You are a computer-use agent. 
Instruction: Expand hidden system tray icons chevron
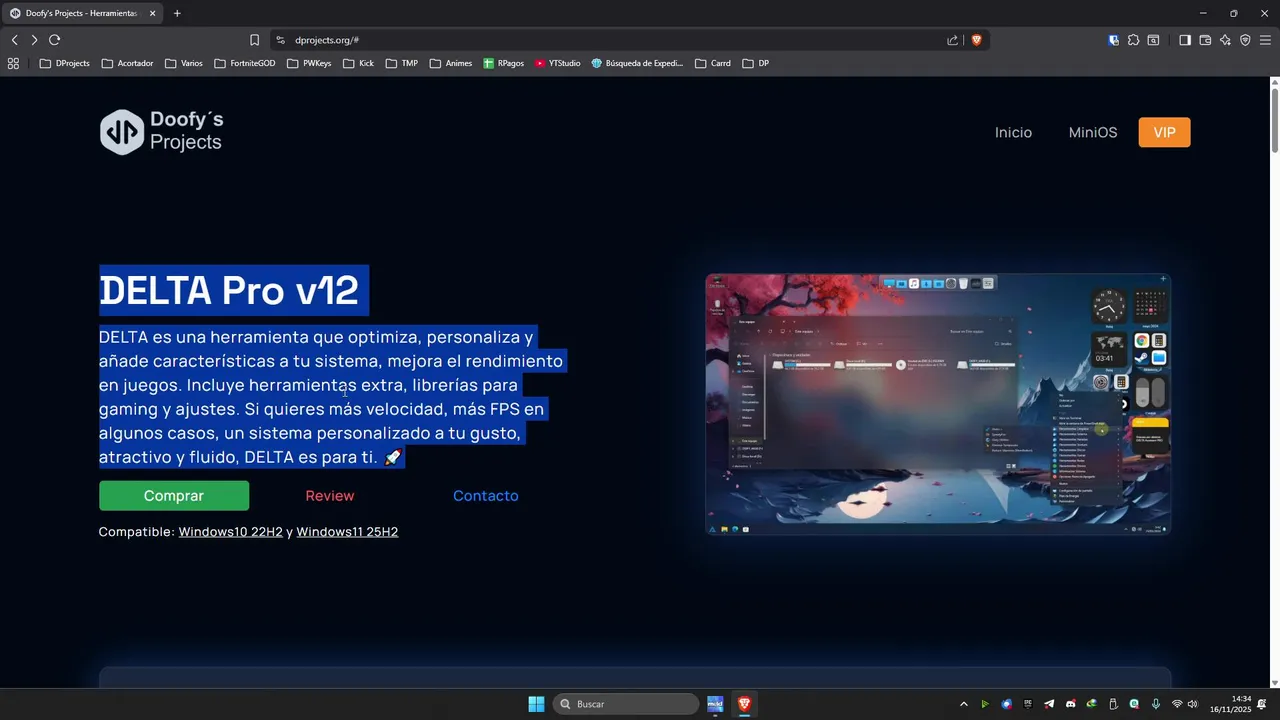tap(964, 704)
